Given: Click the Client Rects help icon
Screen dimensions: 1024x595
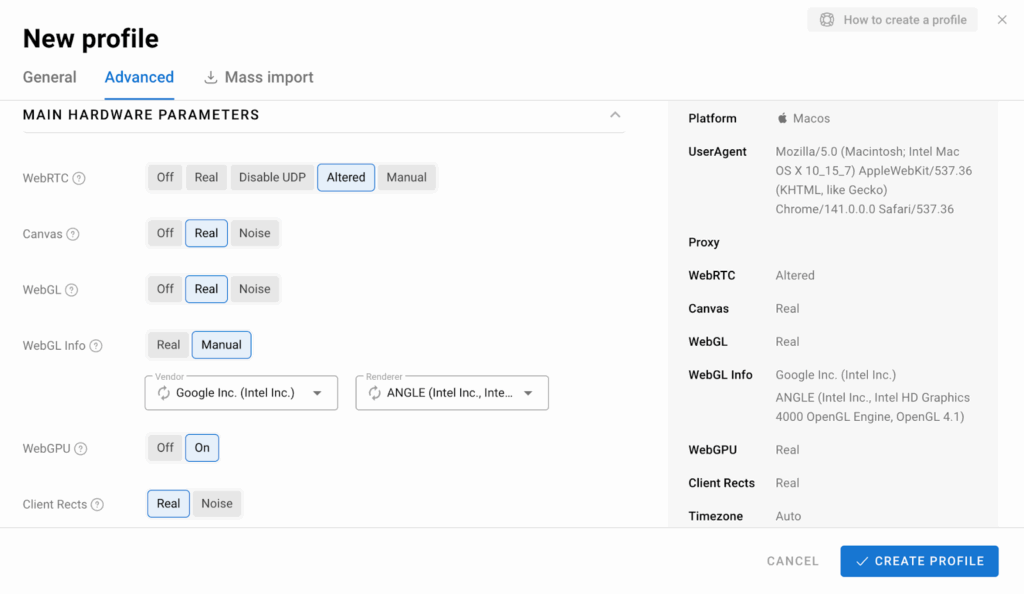Looking at the screenshot, I should [x=97, y=505].
